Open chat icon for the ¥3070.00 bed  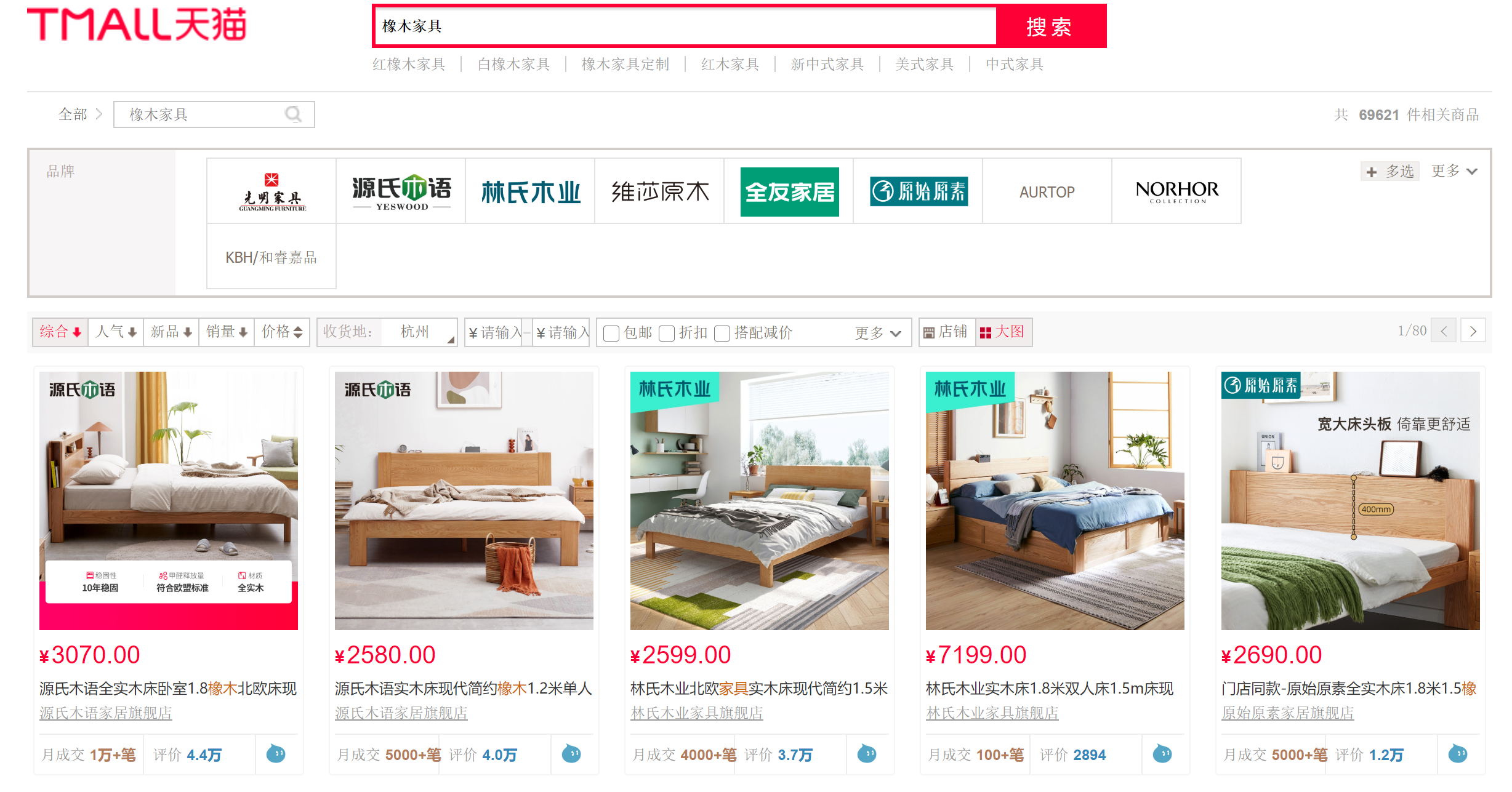click(276, 753)
